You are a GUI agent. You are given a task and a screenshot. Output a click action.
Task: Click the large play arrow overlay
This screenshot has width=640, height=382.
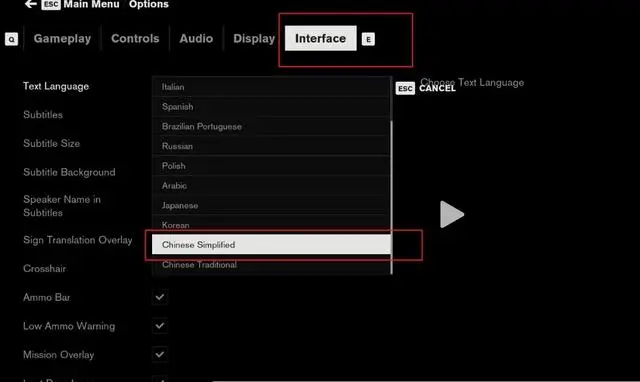pos(452,214)
